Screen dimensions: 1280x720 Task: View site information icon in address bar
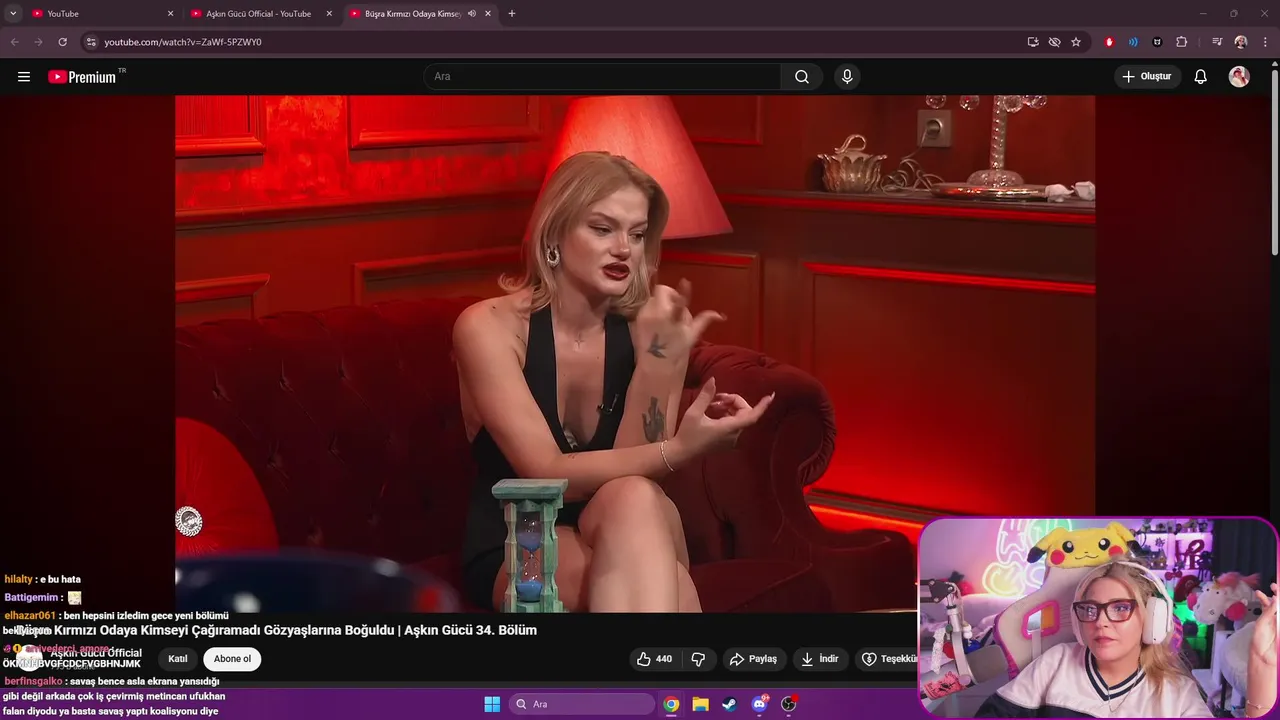point(91,42)
